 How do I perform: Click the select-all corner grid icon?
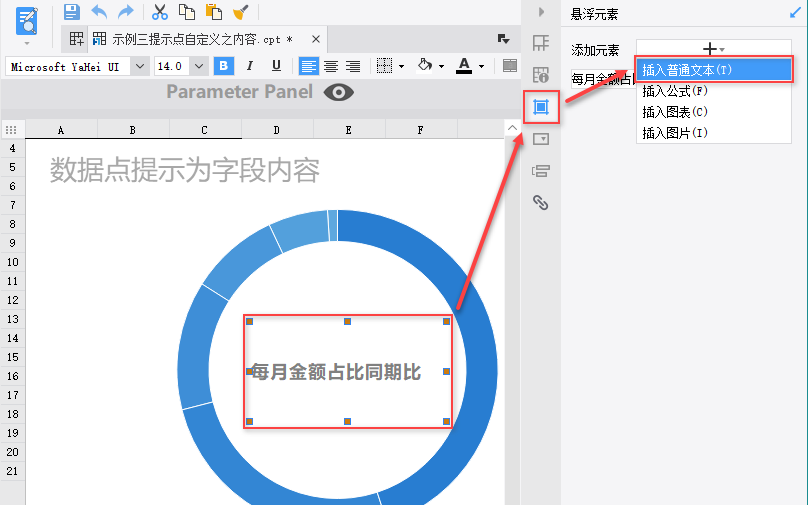click(x=11, y=130)
